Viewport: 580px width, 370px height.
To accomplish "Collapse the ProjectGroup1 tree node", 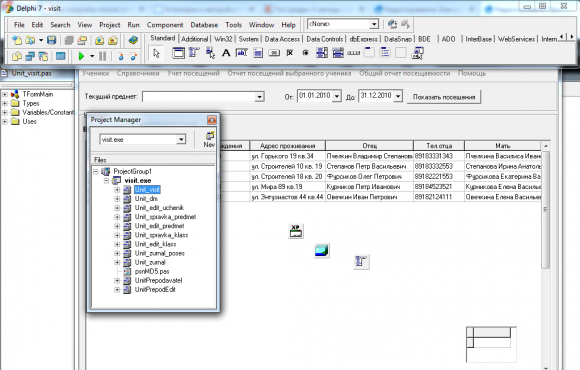I will click(x=96, y=171).
